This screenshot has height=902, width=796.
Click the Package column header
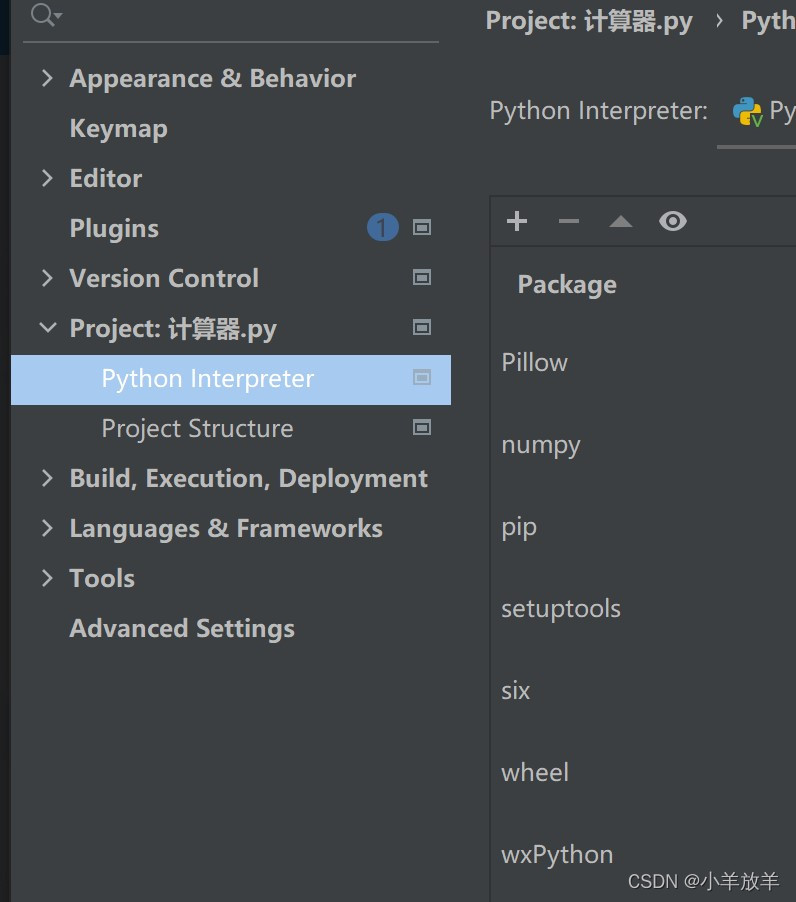click(x=567, y=285)
